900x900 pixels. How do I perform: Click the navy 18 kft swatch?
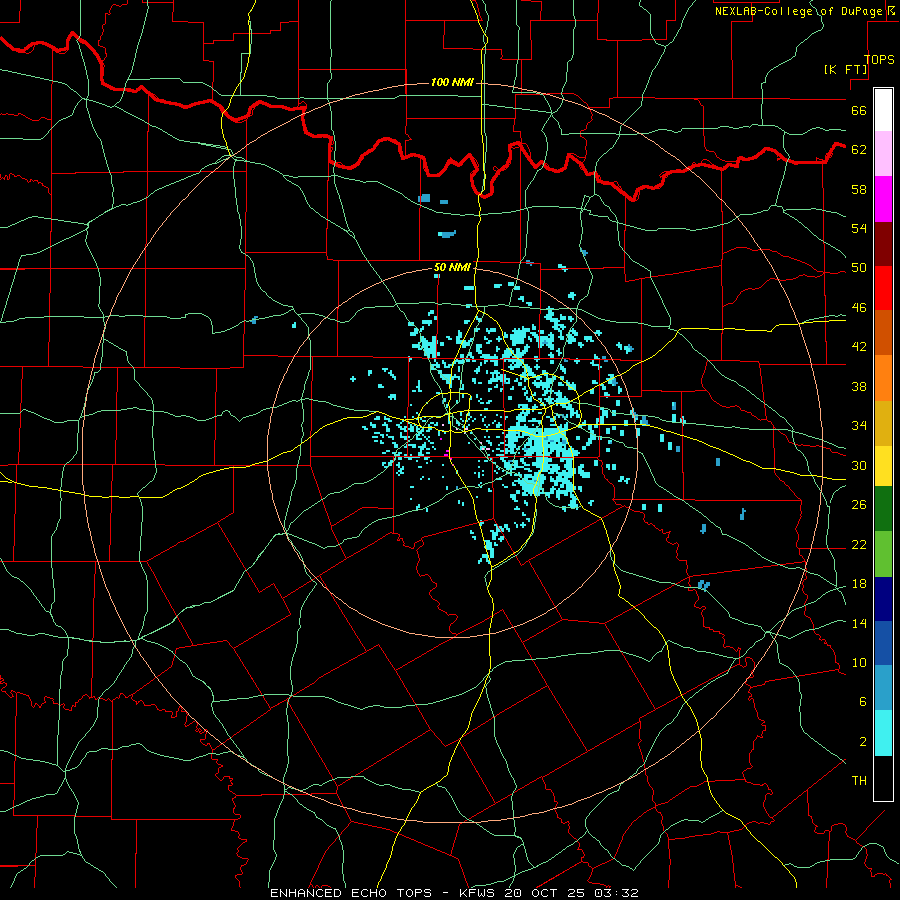pos(883,599)
